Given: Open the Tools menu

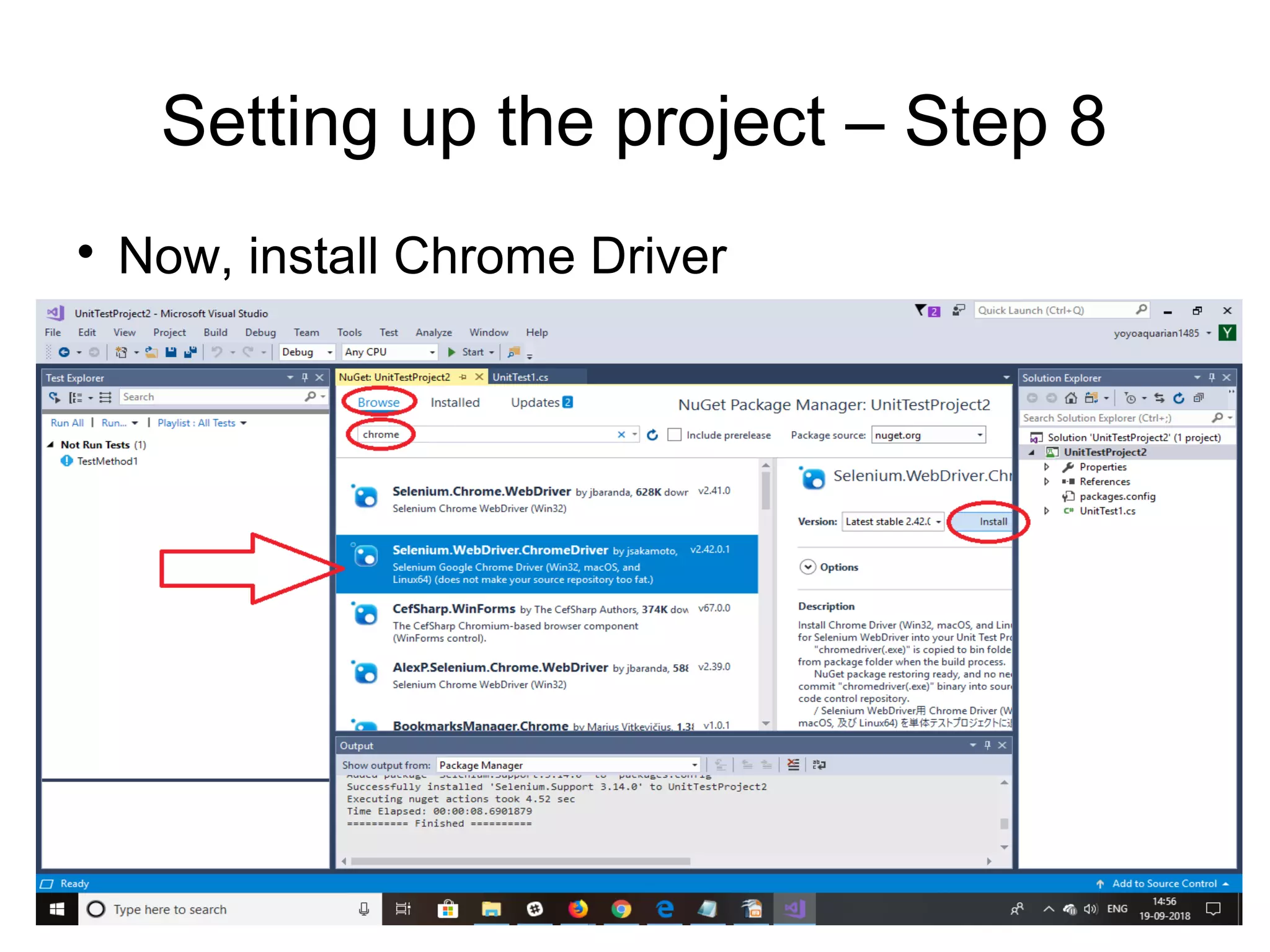Looking at the screenshot, I should click(349, 332).
